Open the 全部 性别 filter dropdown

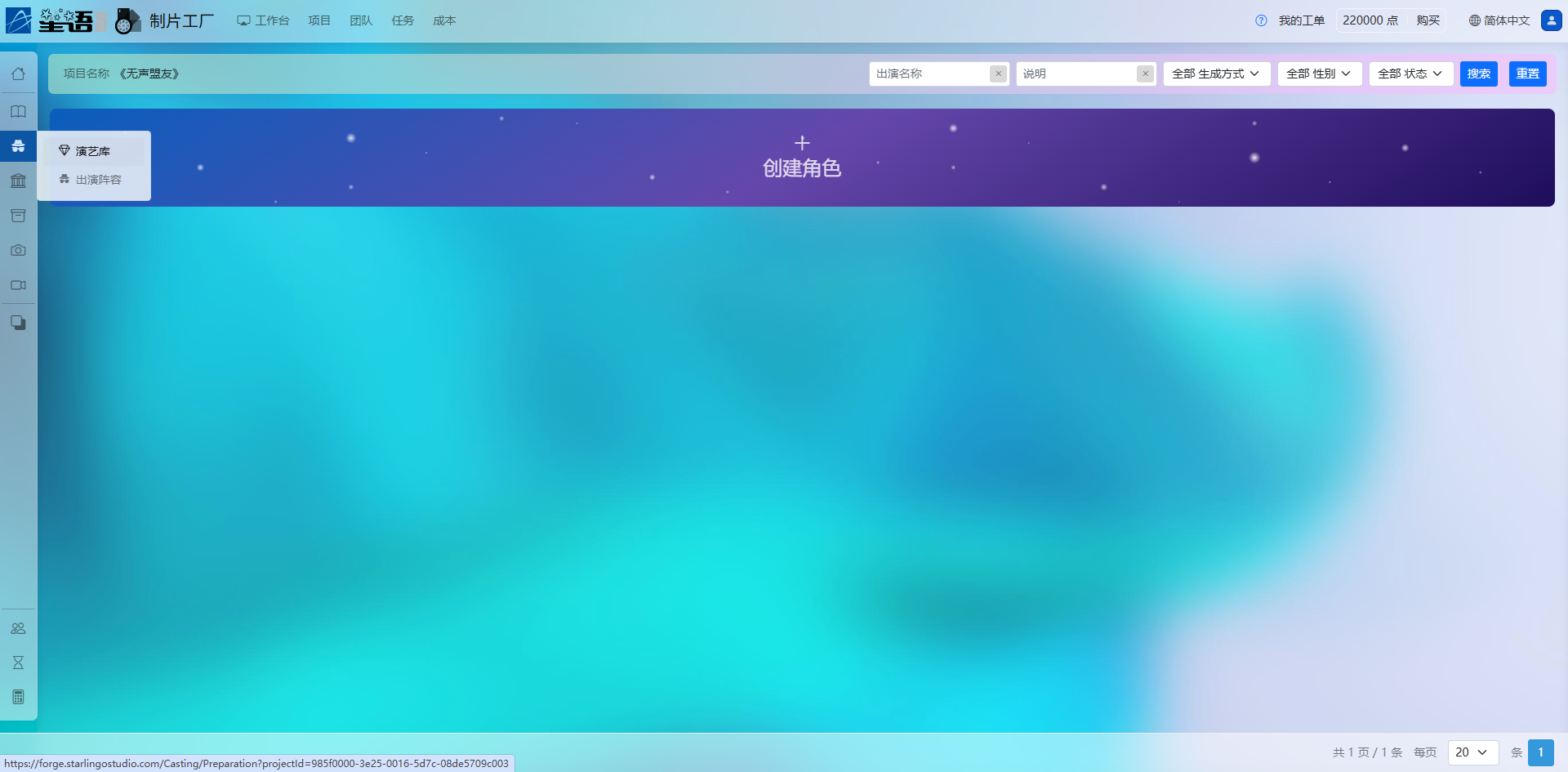click(x=1319, y=74)
